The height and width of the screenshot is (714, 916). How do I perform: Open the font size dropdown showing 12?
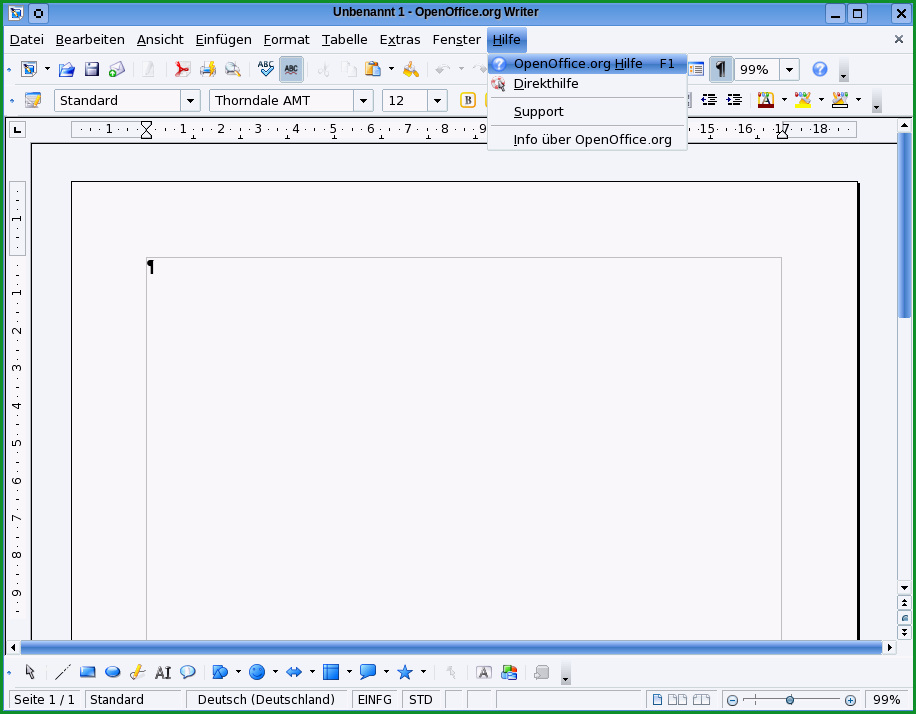point(437,100)
